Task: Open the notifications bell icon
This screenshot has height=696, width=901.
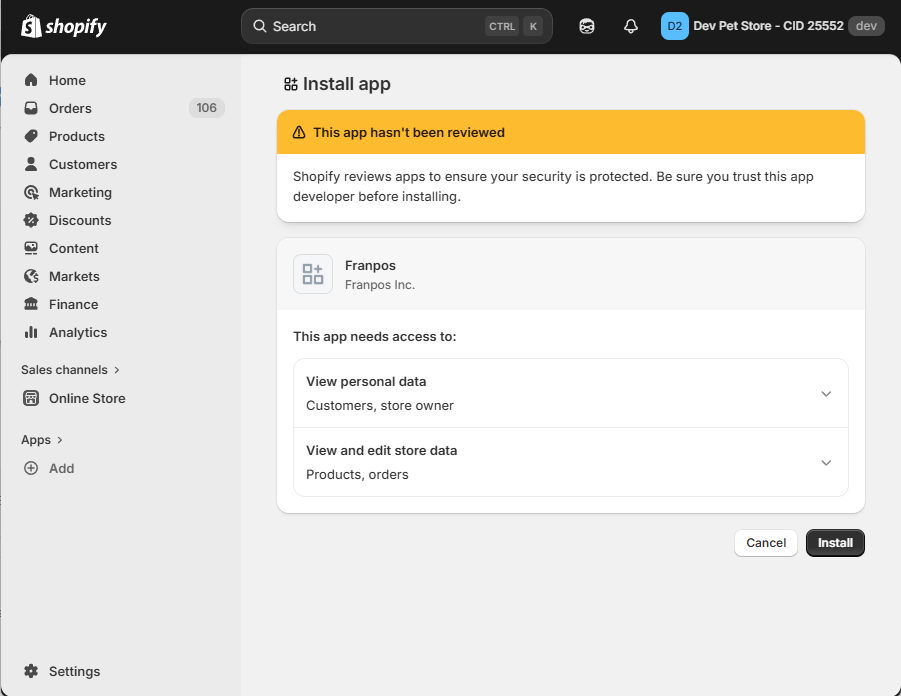Action: coord(631,27)
